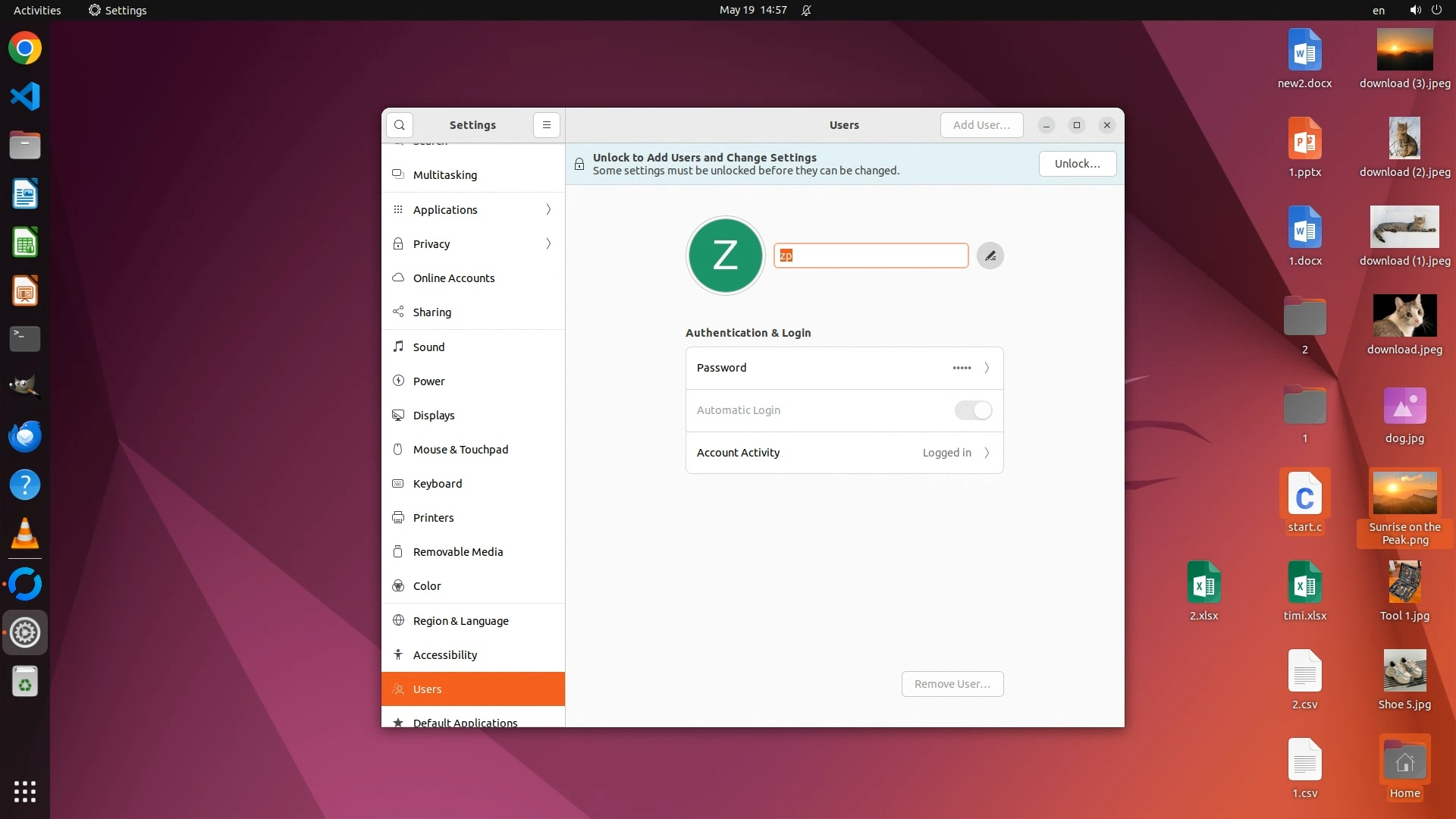
Task: Open Thunderbird mail from dock
Action: click(25, 437)
